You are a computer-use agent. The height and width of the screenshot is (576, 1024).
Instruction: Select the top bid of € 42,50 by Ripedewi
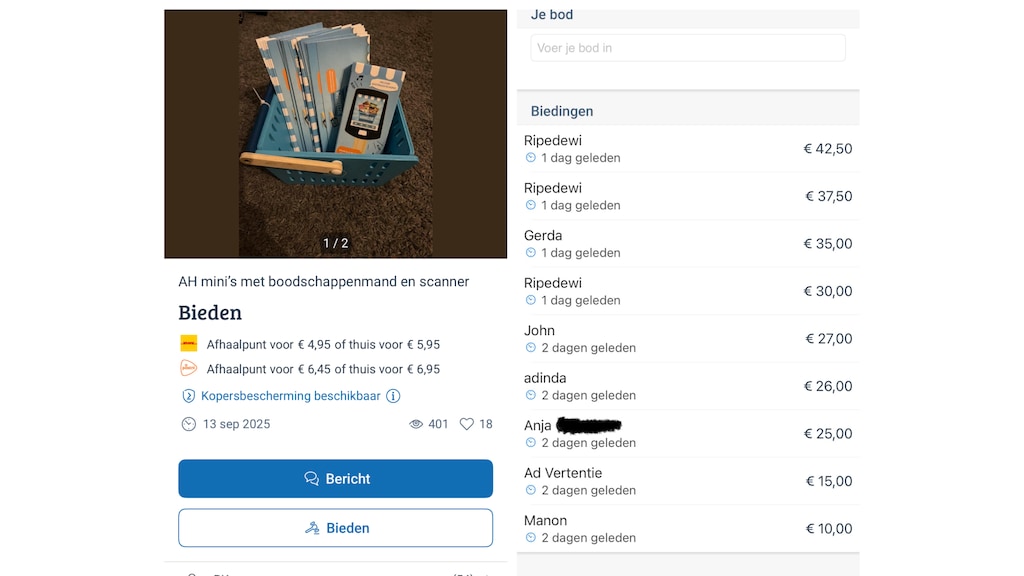tap(688, 148)
